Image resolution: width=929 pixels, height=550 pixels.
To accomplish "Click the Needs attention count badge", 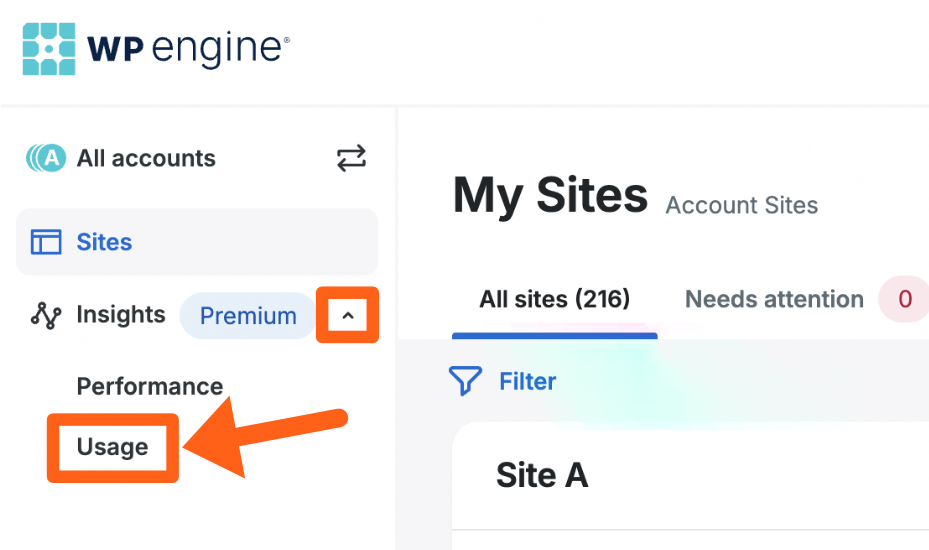I will coord(905,299).
